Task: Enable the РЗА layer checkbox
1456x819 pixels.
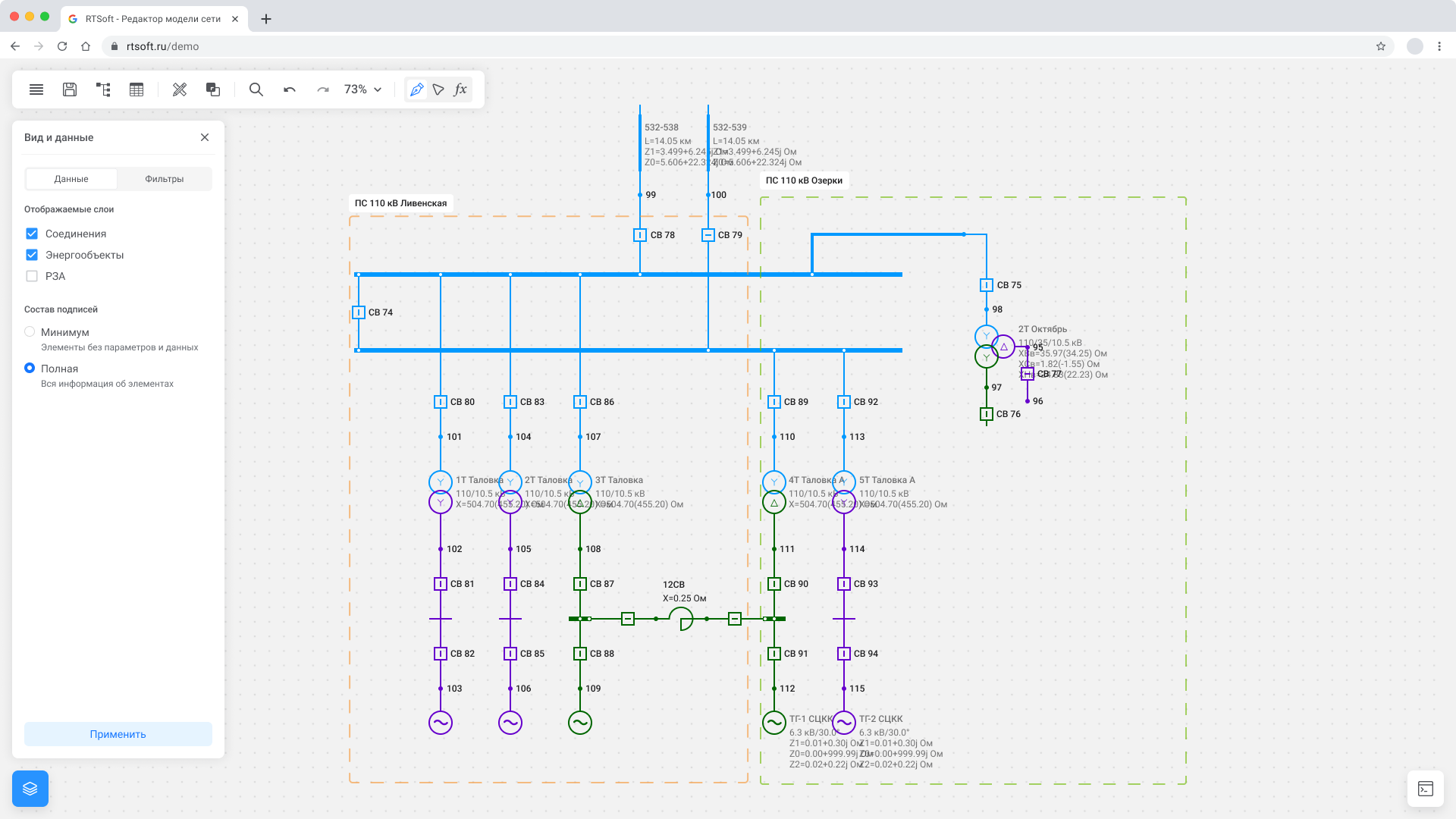Action: (32, 276)
